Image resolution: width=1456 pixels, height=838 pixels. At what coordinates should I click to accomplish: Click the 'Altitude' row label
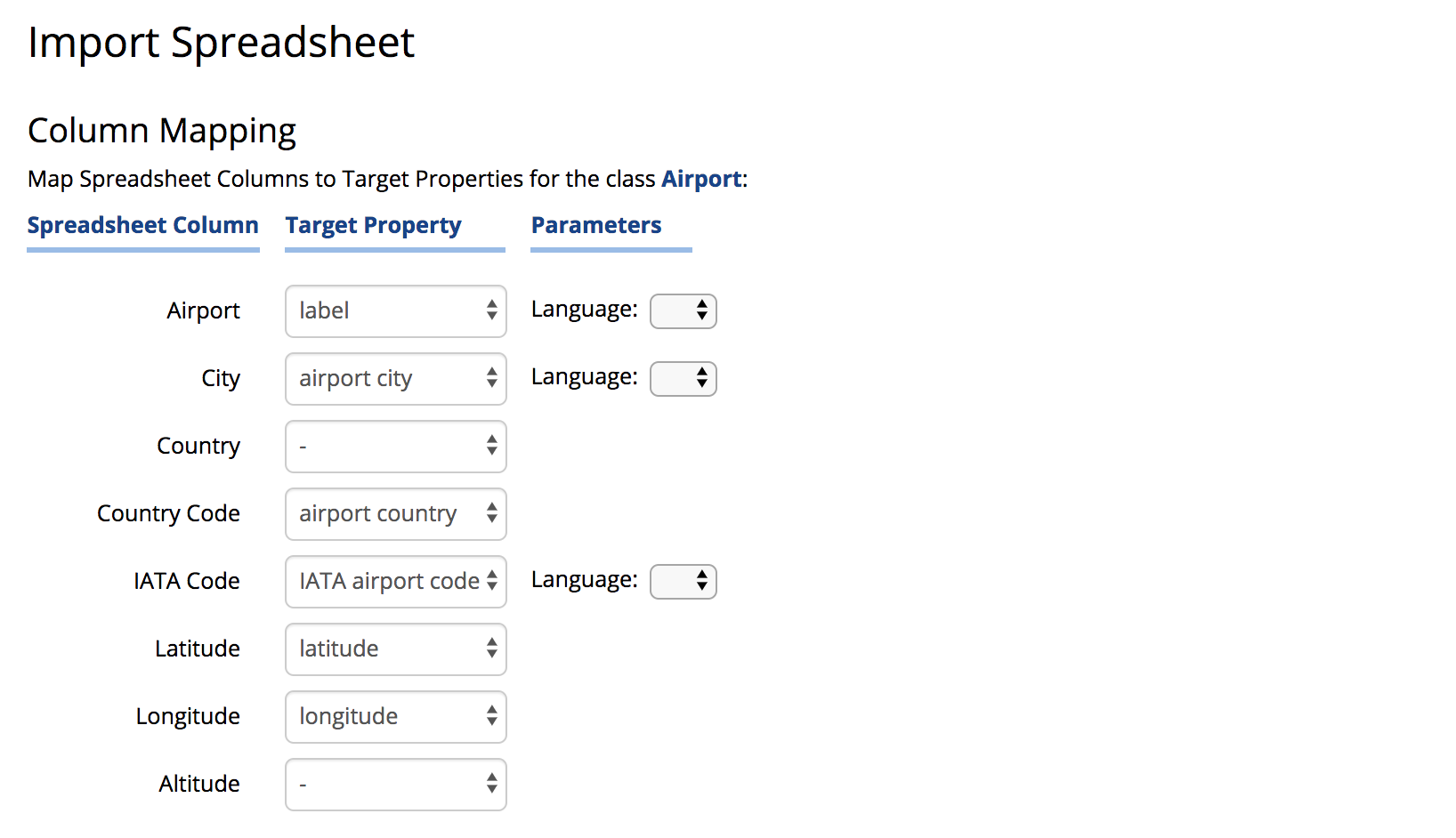click(199, 784)
